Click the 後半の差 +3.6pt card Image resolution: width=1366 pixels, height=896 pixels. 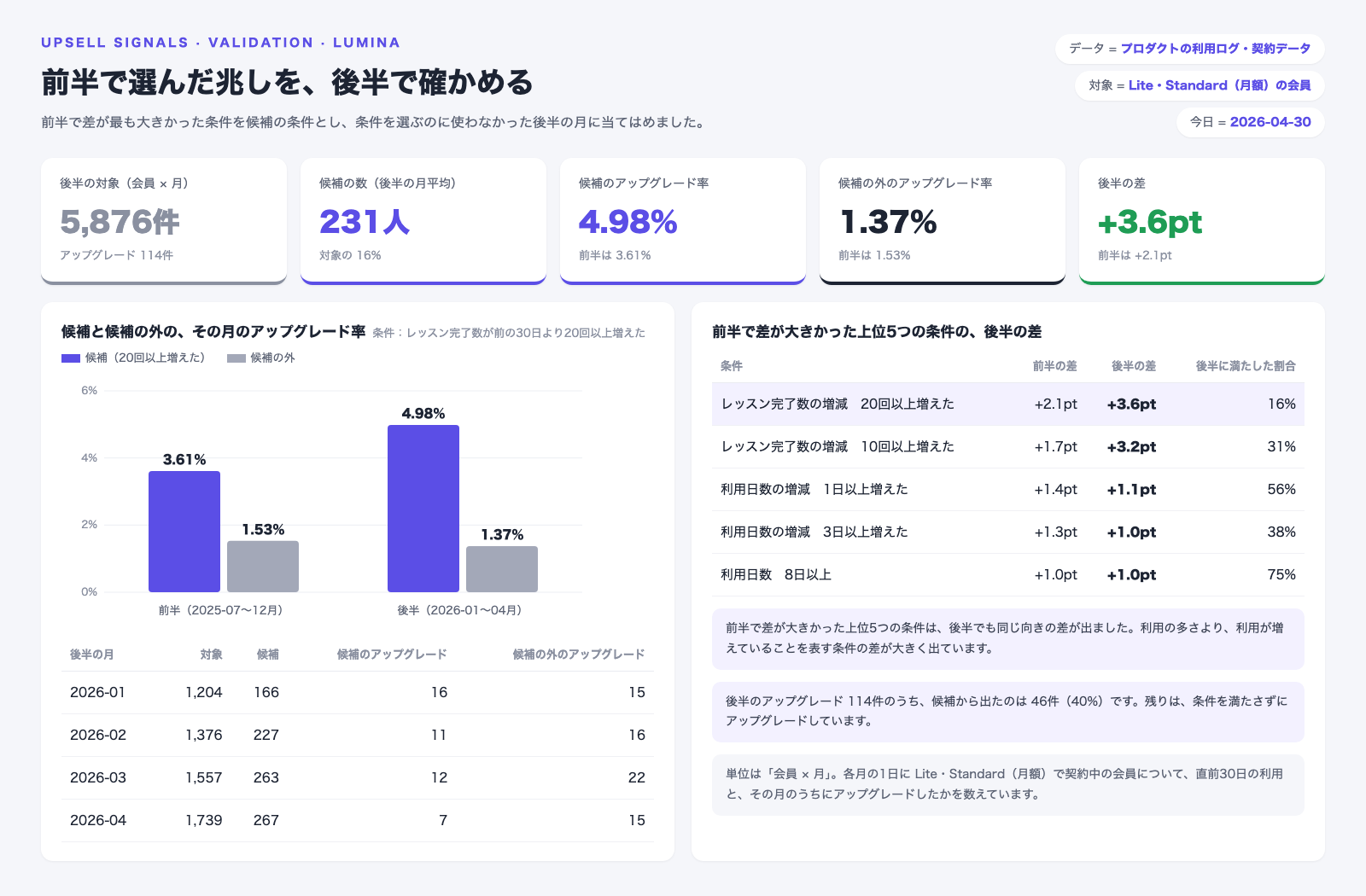point(1202,221)
